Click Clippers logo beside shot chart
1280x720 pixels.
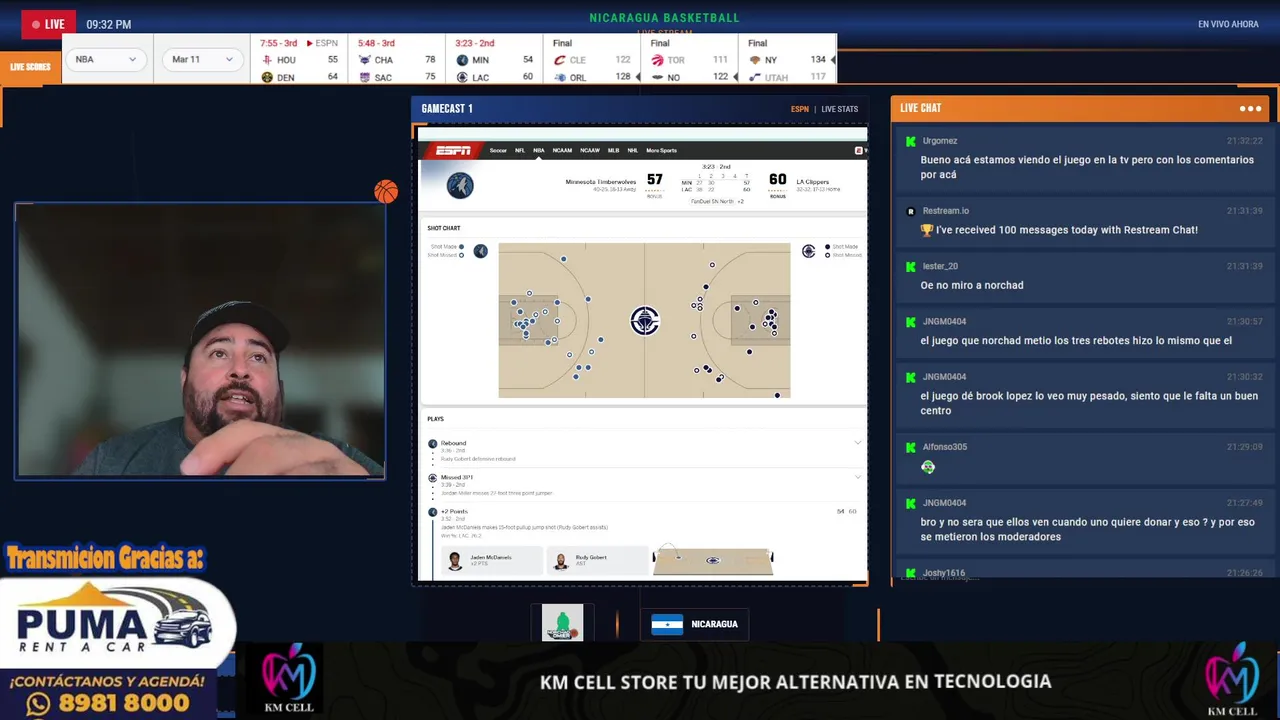(x=809, y=251)
